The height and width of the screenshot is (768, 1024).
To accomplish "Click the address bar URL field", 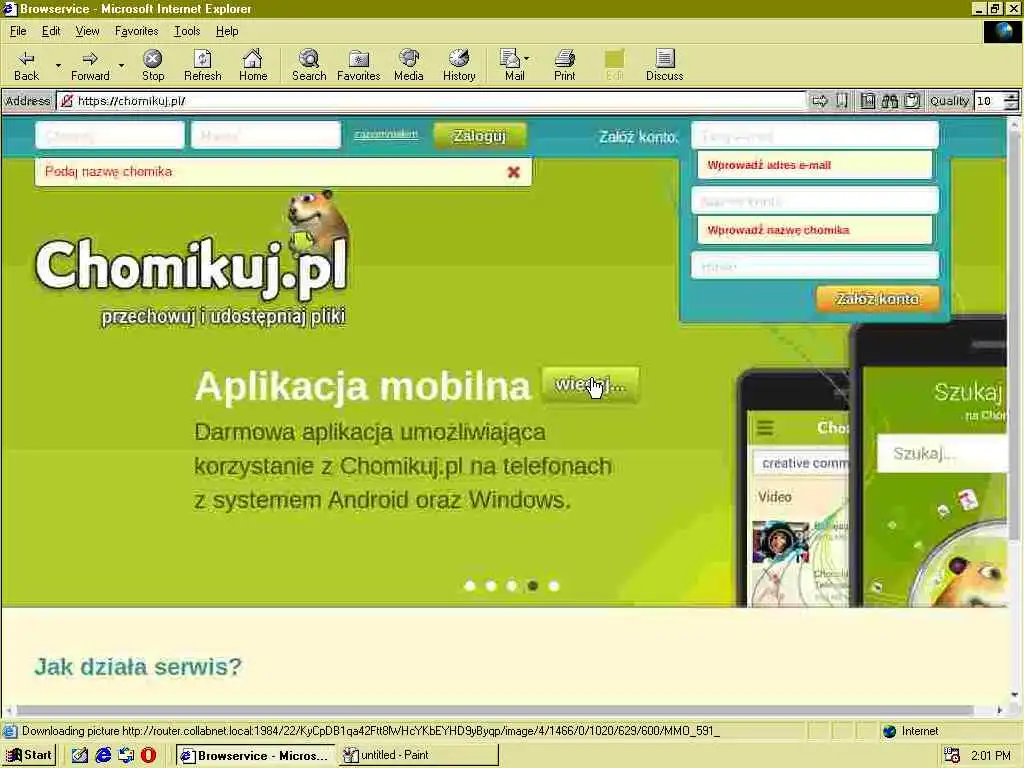I will click(x=431, y=101).
